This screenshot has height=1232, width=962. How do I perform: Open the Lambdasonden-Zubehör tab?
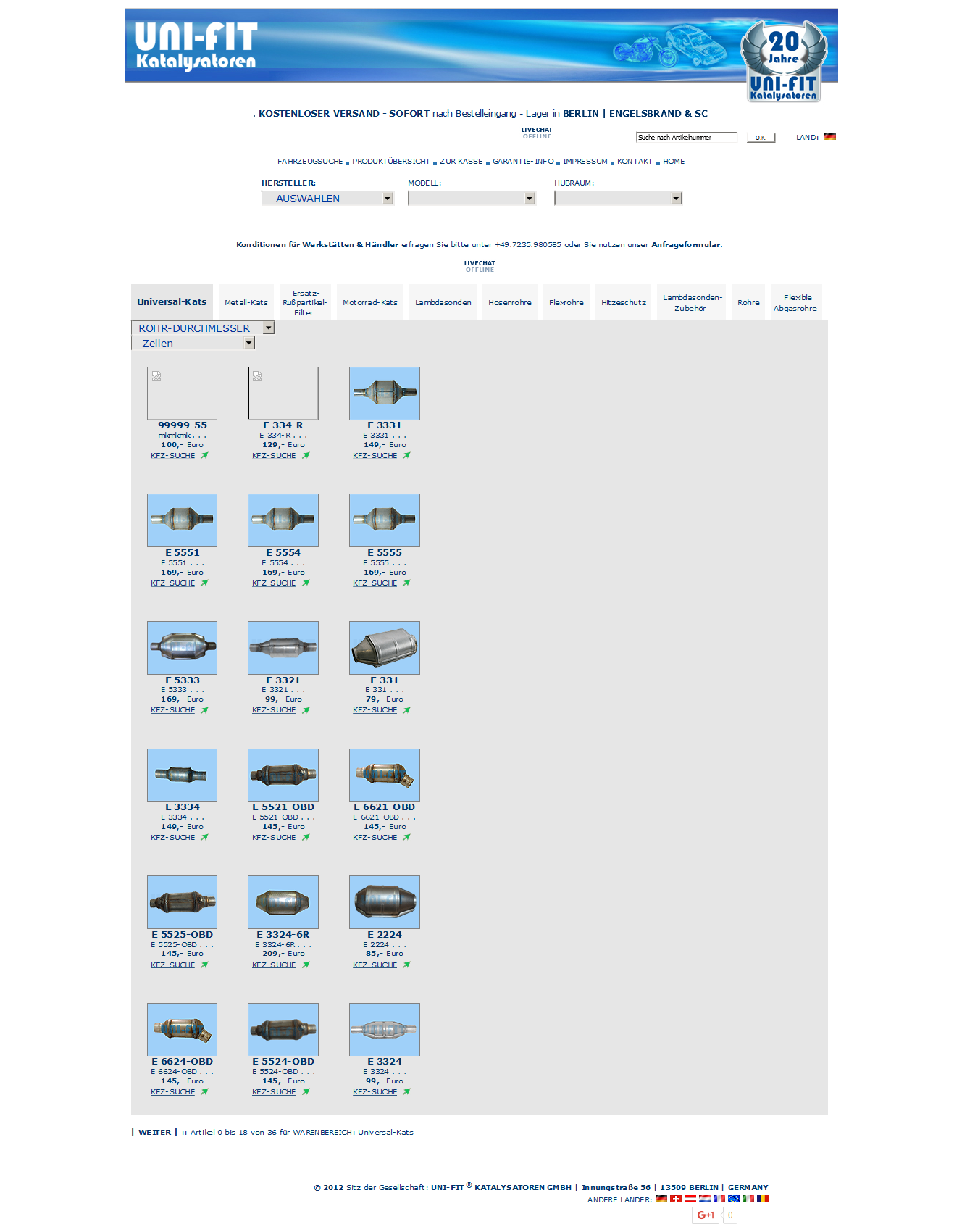692,302
